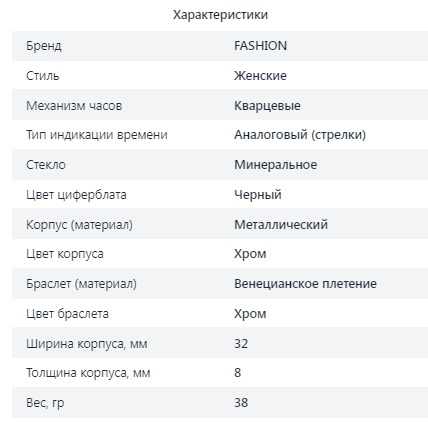Click the Браслет (материал) label
The image size is (428, 422).
pos(81,284)
